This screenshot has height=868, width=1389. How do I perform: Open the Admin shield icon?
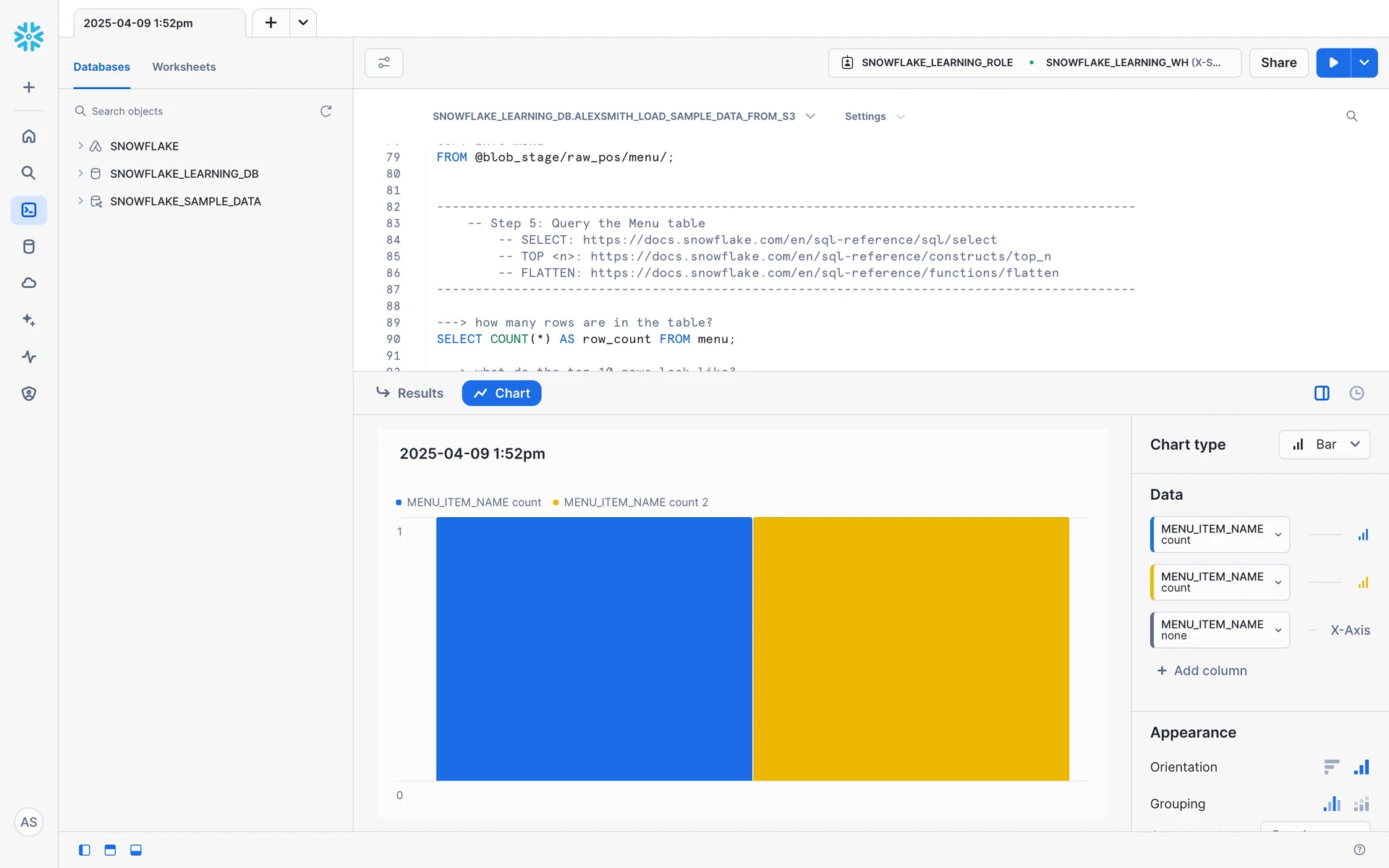coord(29,393)
